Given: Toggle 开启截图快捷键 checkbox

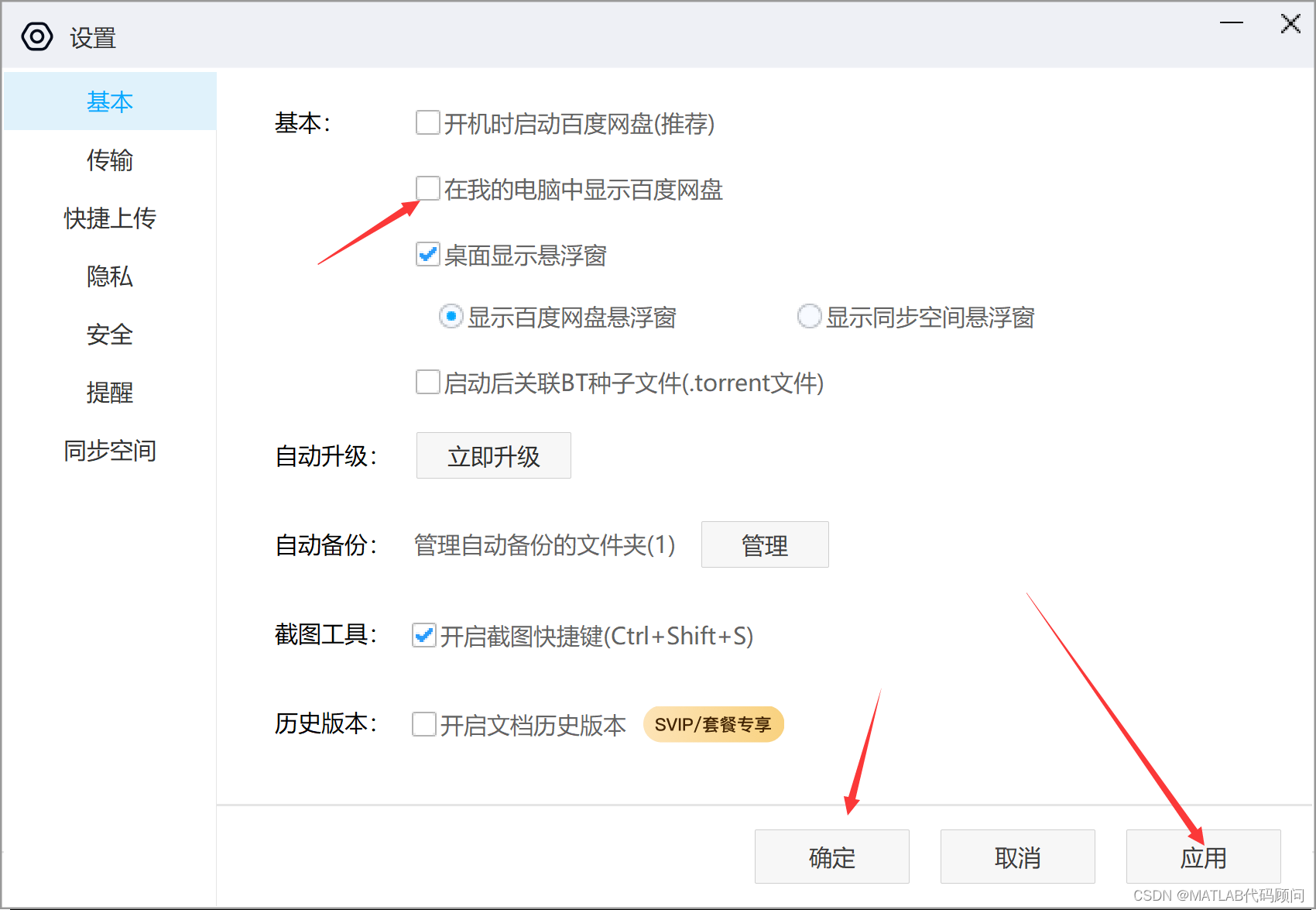Looking at the screenshot, I should [x=424, y=635].
